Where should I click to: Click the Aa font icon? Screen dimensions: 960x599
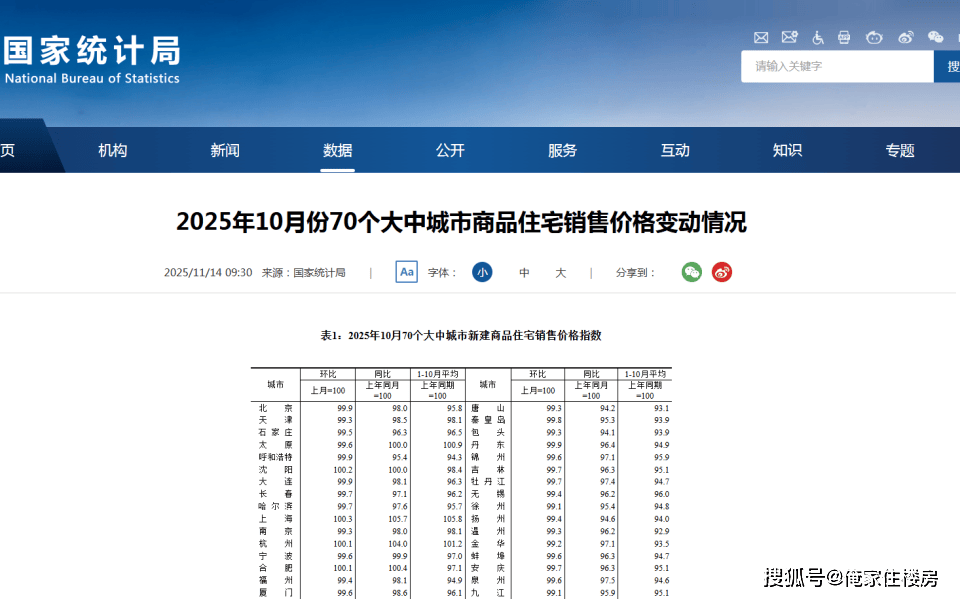[x=406, y=272]
